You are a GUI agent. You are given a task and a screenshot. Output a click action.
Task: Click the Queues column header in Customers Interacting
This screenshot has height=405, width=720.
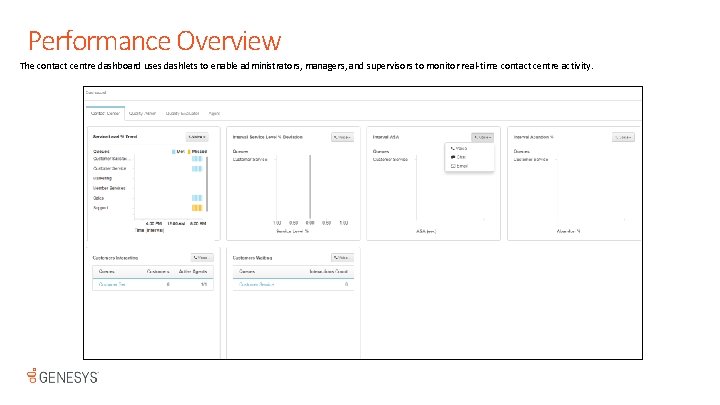point(107,271)
